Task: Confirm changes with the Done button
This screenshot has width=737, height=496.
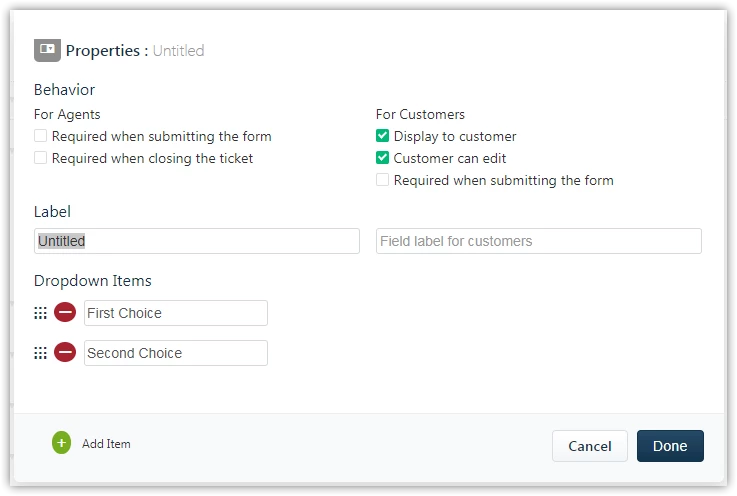Action: [x=670, y=446]
